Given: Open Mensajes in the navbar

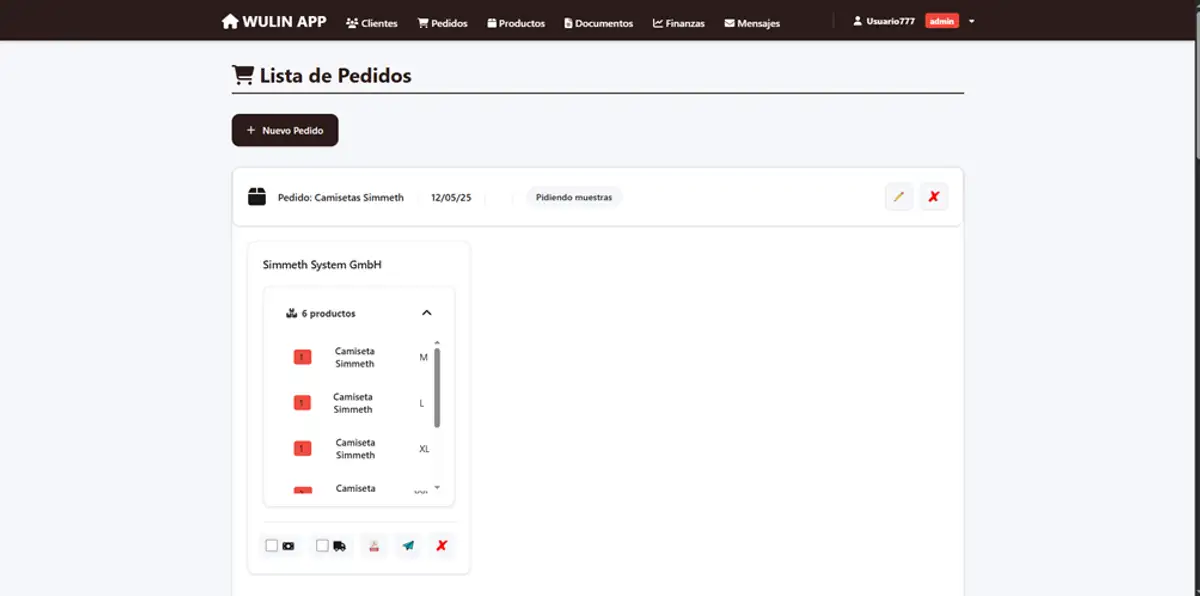Looking at the screenshot, I should point(752,23).
